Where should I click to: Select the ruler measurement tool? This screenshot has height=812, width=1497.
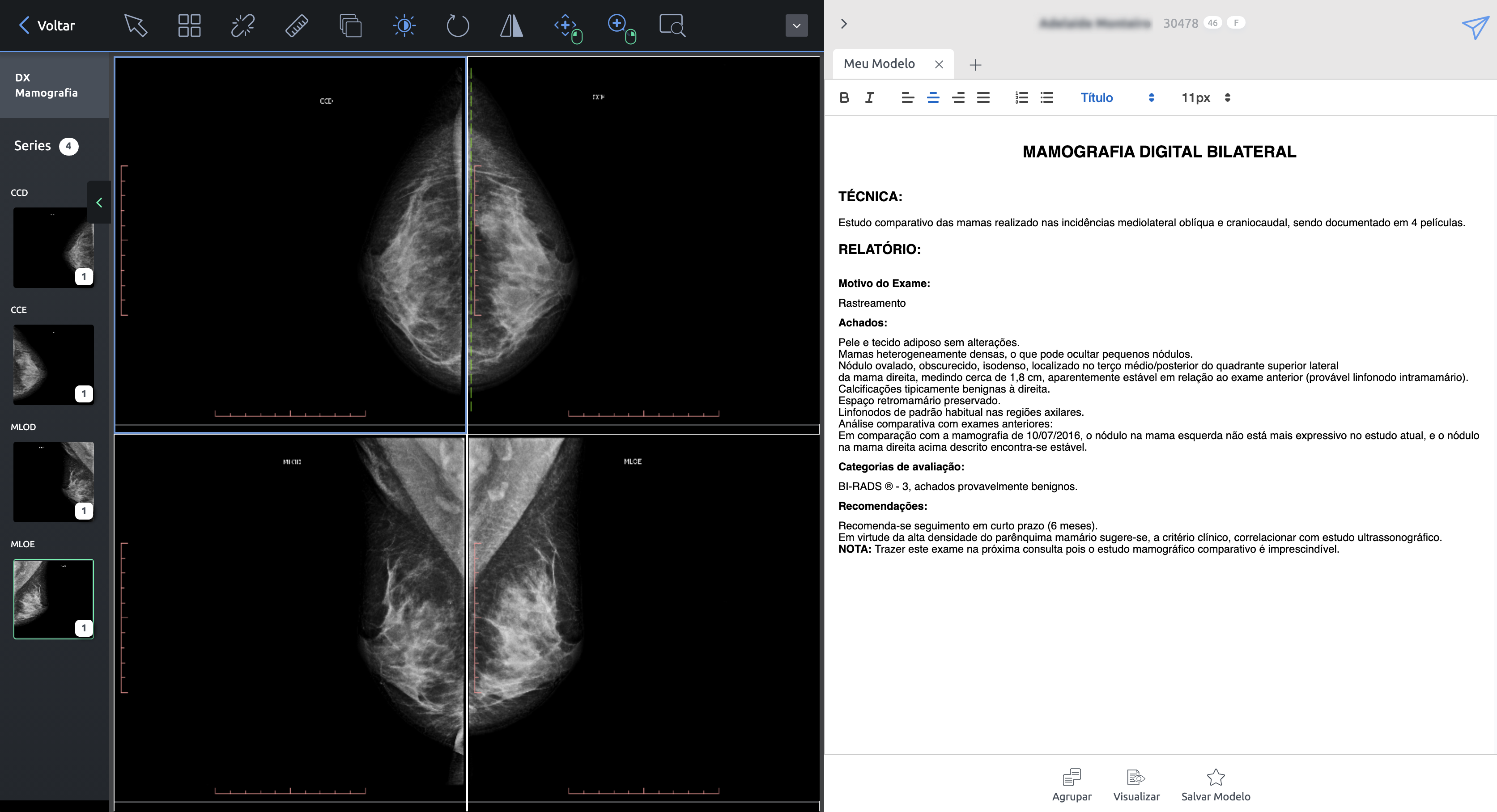(x=296, y=25)
